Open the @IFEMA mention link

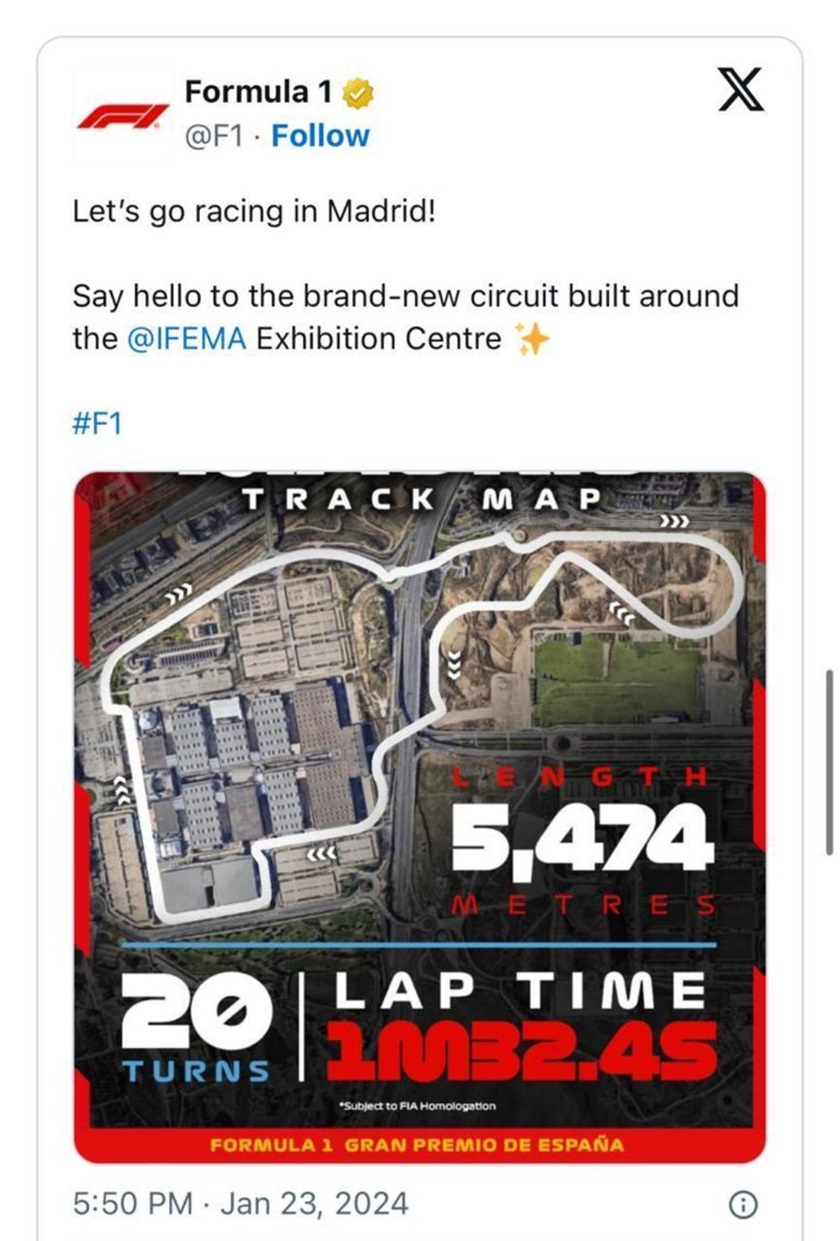pos(188,339)
